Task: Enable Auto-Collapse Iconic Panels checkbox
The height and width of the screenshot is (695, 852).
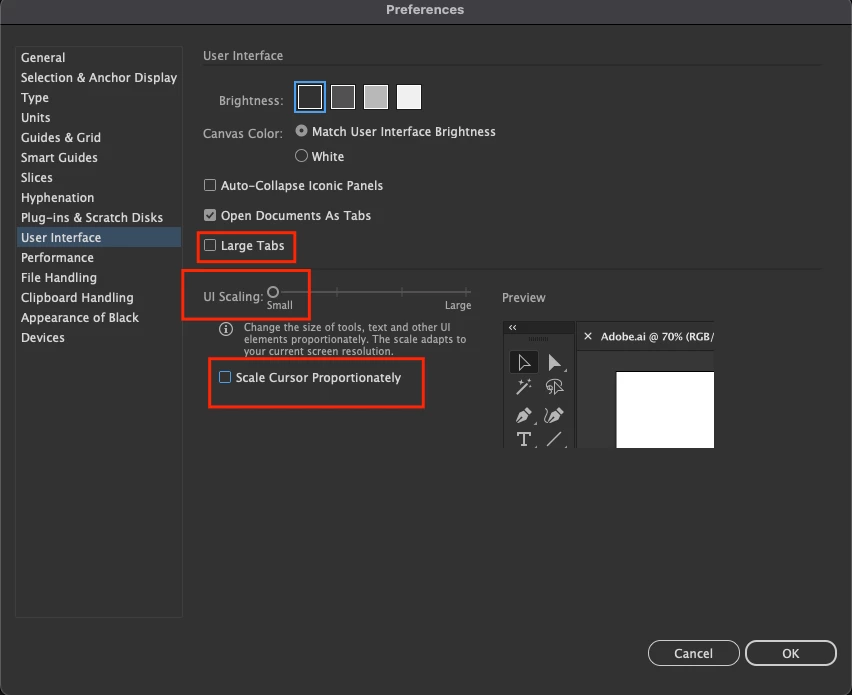Action: (x=210, y=185)
